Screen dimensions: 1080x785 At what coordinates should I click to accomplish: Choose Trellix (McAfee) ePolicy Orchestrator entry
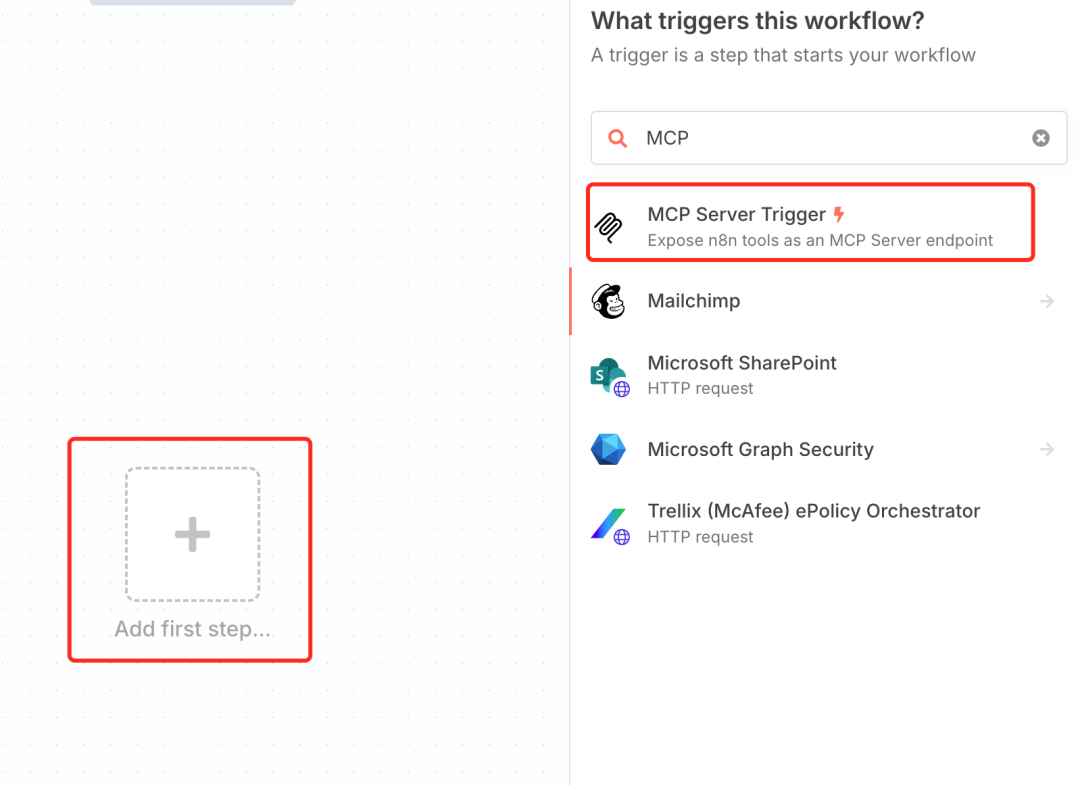coord(822,524)
